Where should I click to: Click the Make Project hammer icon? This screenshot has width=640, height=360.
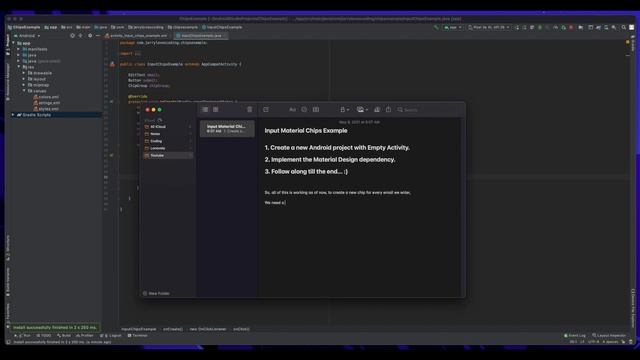[x=436, y=27]
